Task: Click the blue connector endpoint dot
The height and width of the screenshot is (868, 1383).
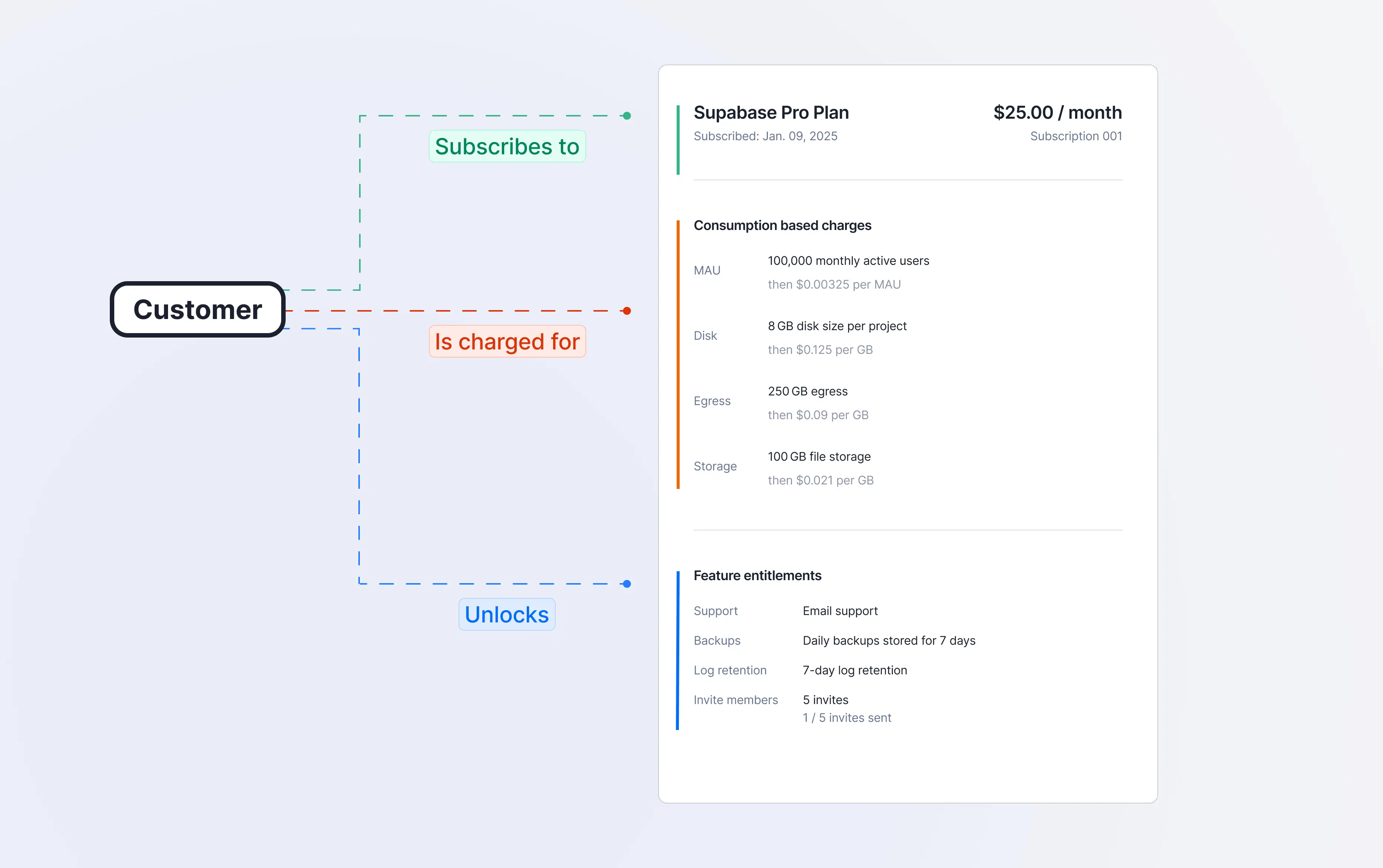Action: coord(627,584)
